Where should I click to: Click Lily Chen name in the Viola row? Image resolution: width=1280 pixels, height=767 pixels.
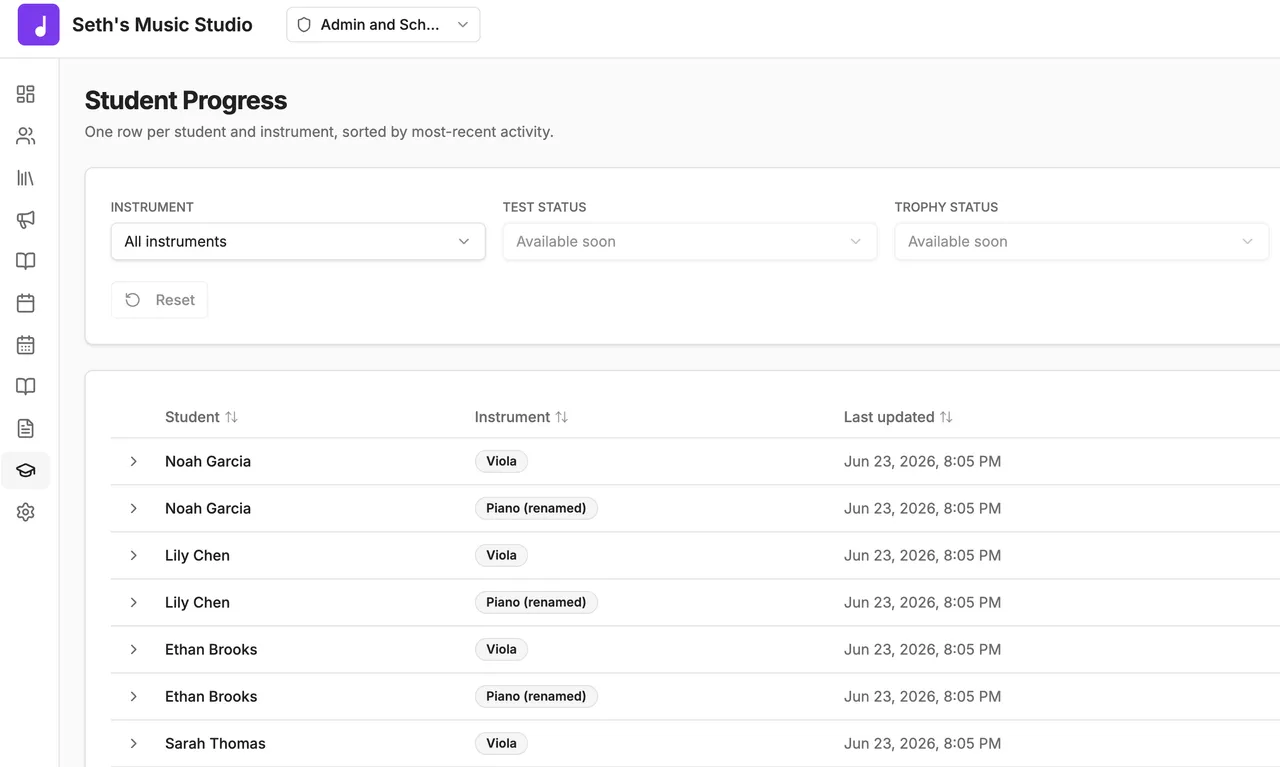point(197,555)
